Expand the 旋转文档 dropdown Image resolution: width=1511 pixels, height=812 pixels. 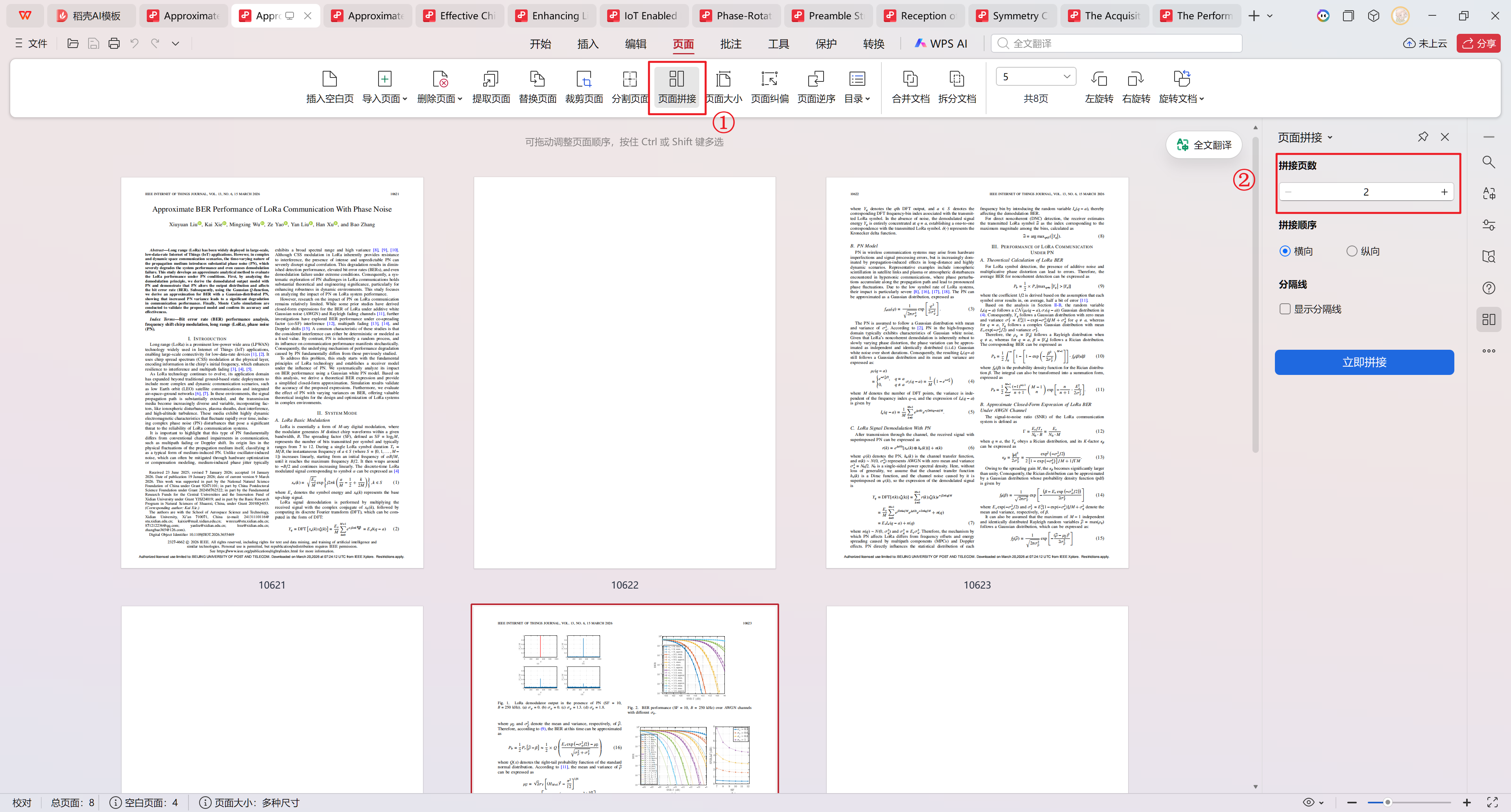point(1201,99)
